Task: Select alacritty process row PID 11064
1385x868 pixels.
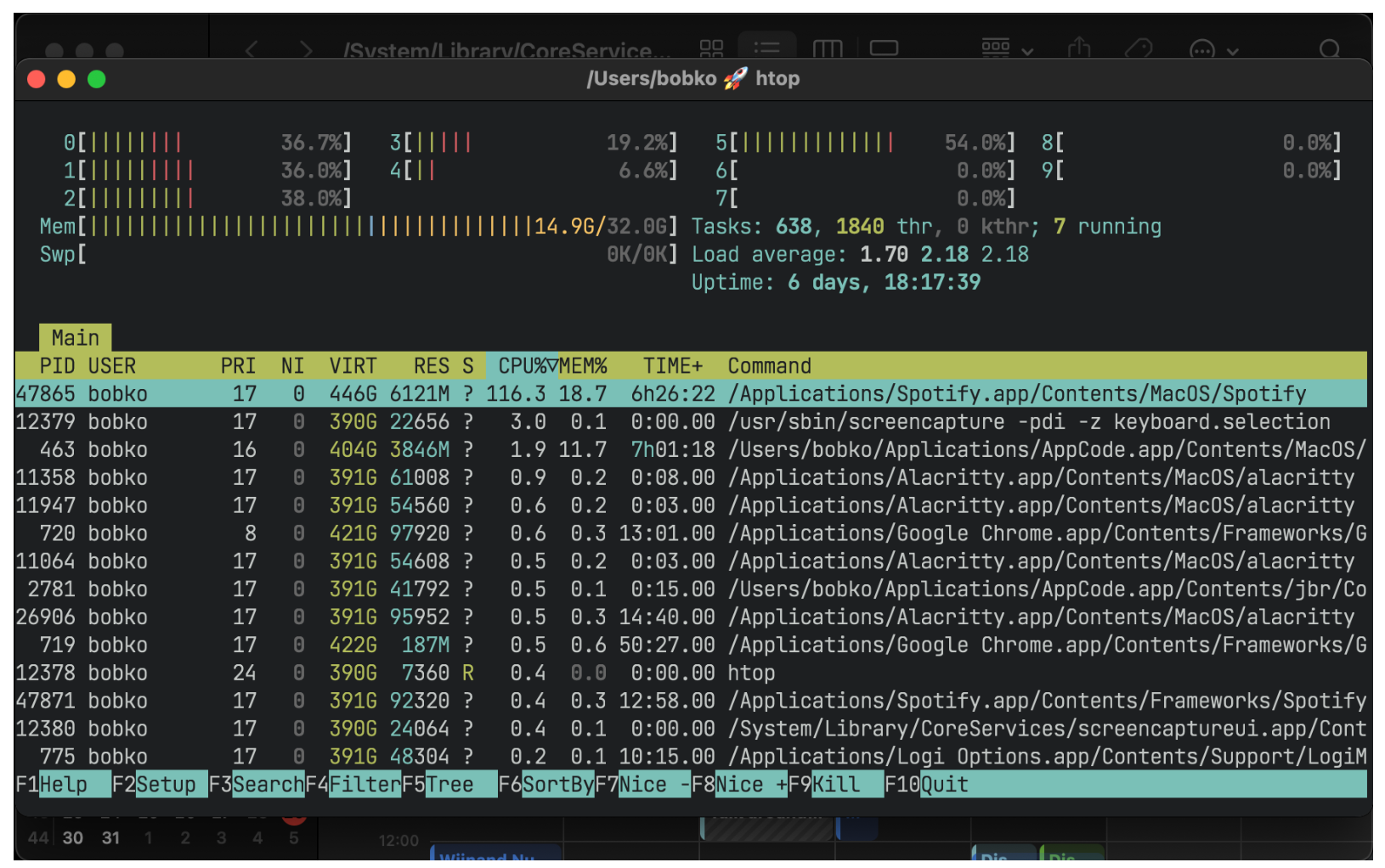Action: 691,561
